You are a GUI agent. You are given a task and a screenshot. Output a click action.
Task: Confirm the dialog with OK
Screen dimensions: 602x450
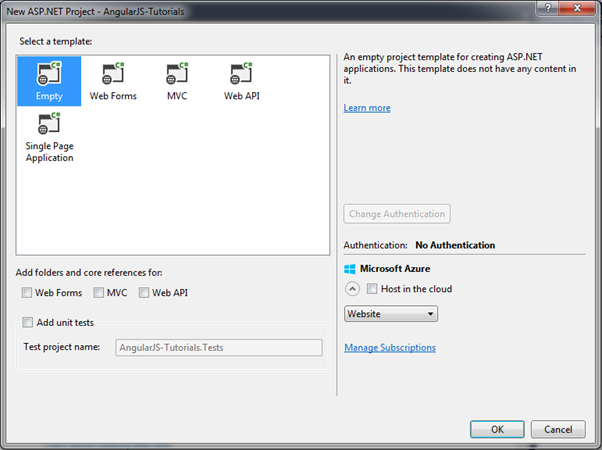(x=497, y=428)
